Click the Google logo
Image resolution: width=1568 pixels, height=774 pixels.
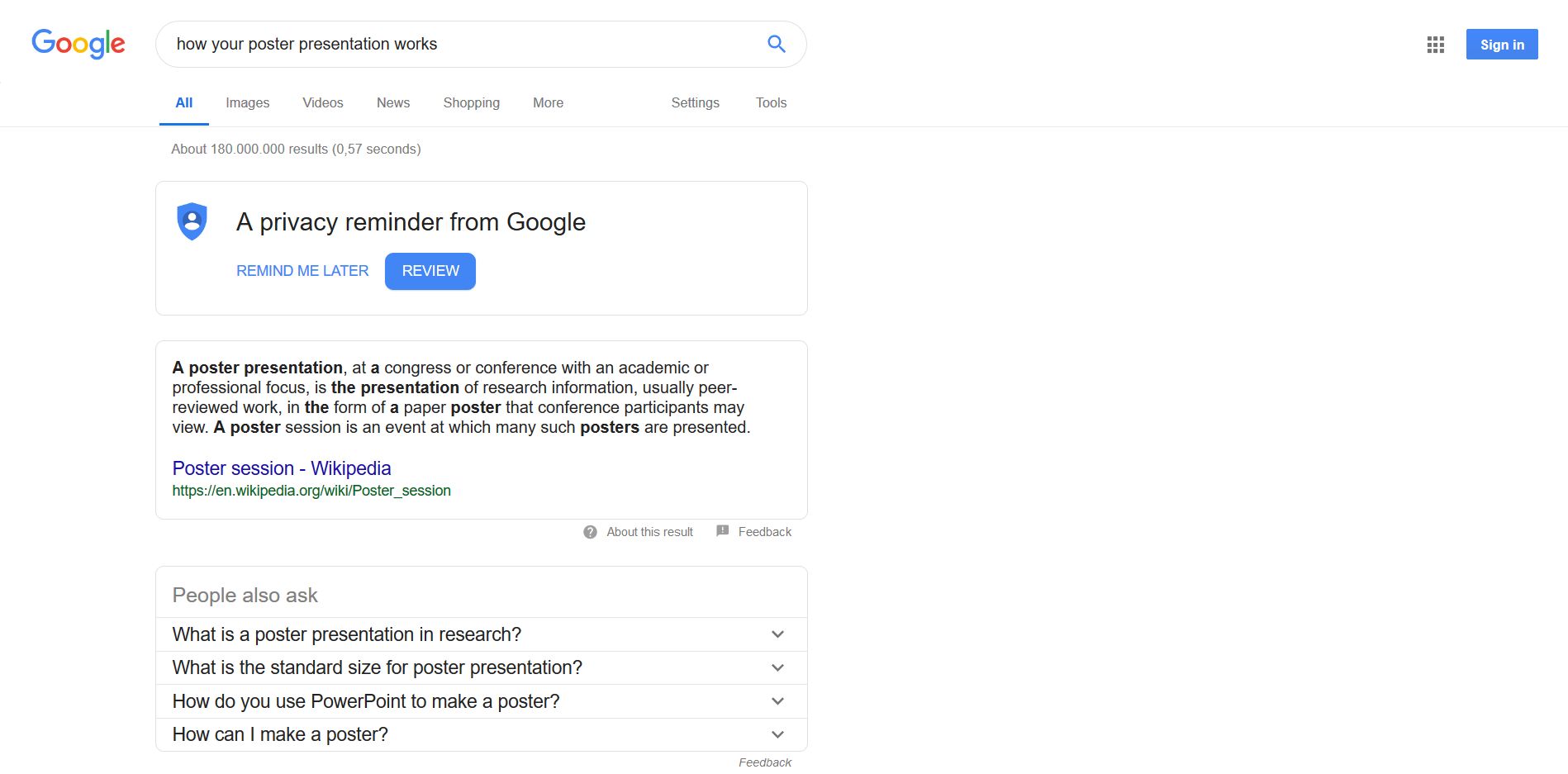tap(78, 44)
